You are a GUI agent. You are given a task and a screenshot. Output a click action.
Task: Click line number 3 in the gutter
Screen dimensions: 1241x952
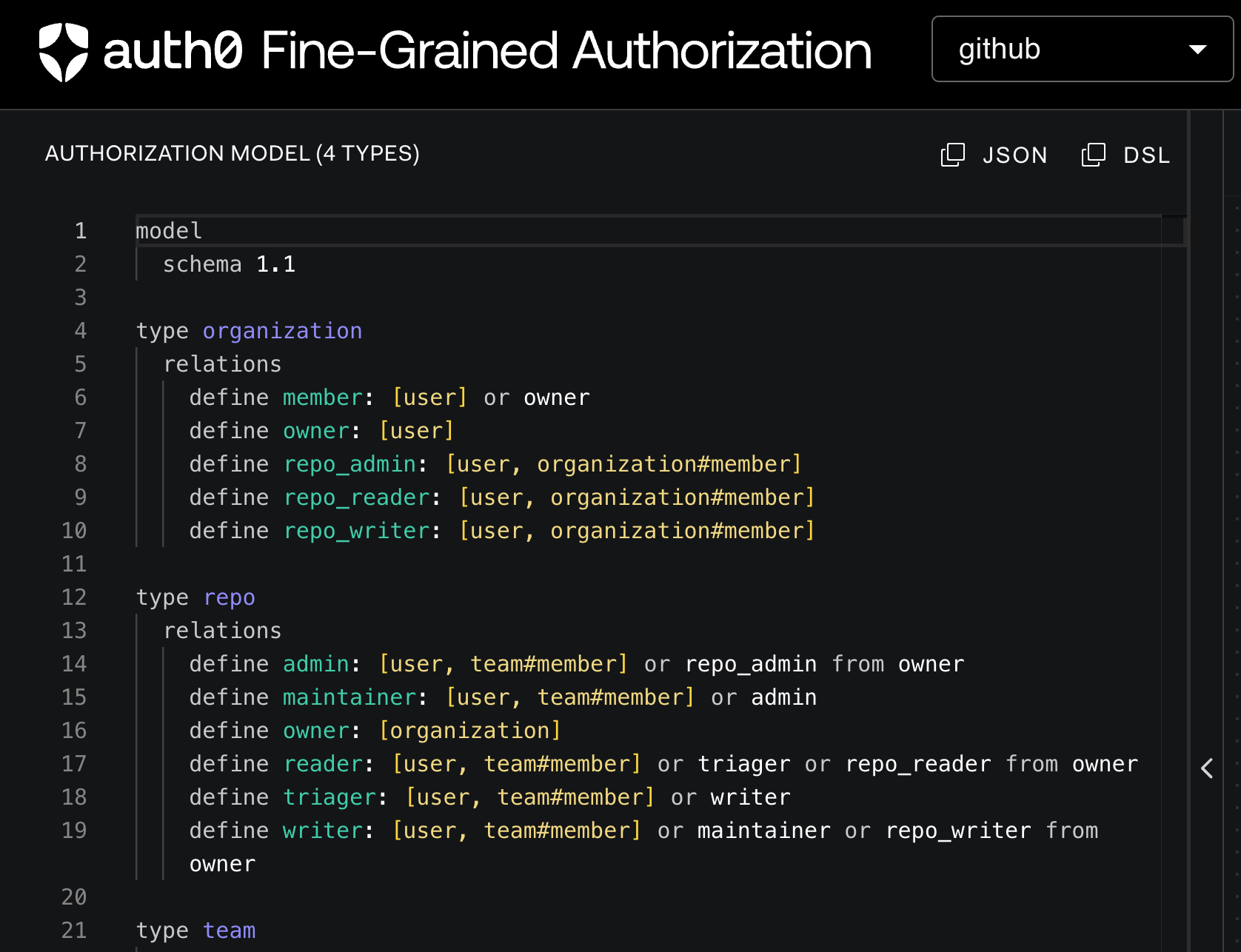point(81,298)
